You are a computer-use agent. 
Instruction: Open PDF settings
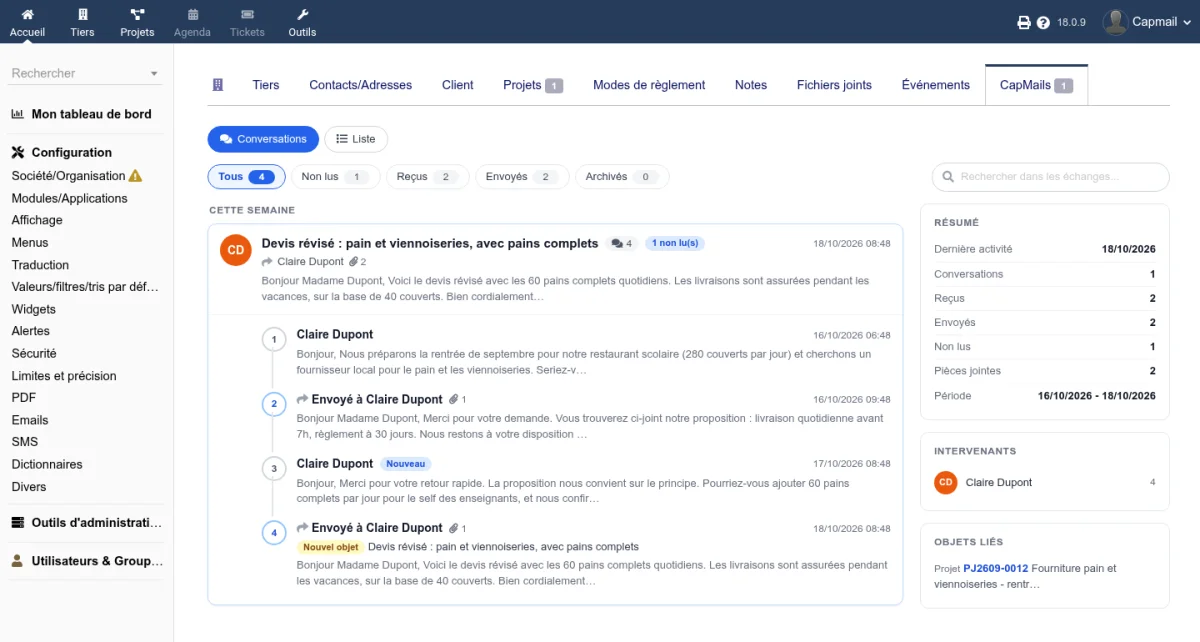pos(24,398)
